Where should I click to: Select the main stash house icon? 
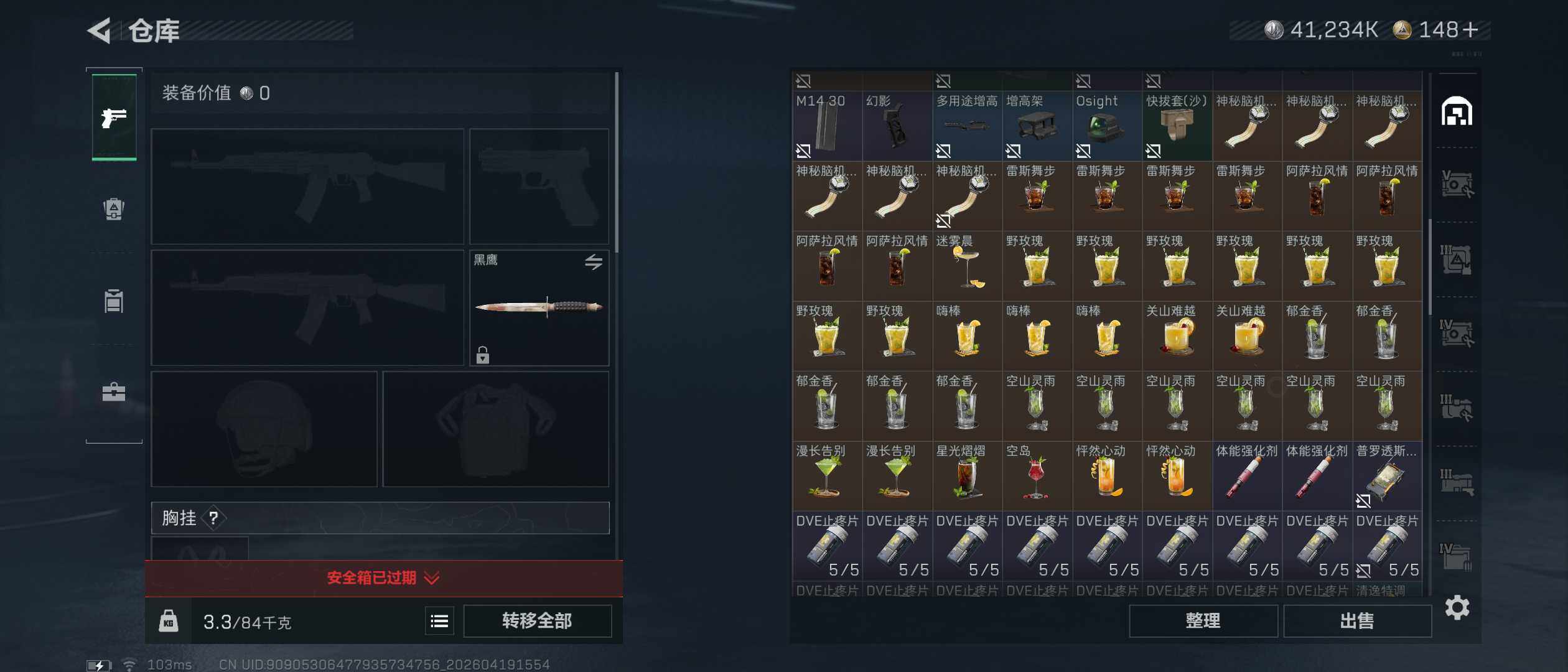point(1457,111)
